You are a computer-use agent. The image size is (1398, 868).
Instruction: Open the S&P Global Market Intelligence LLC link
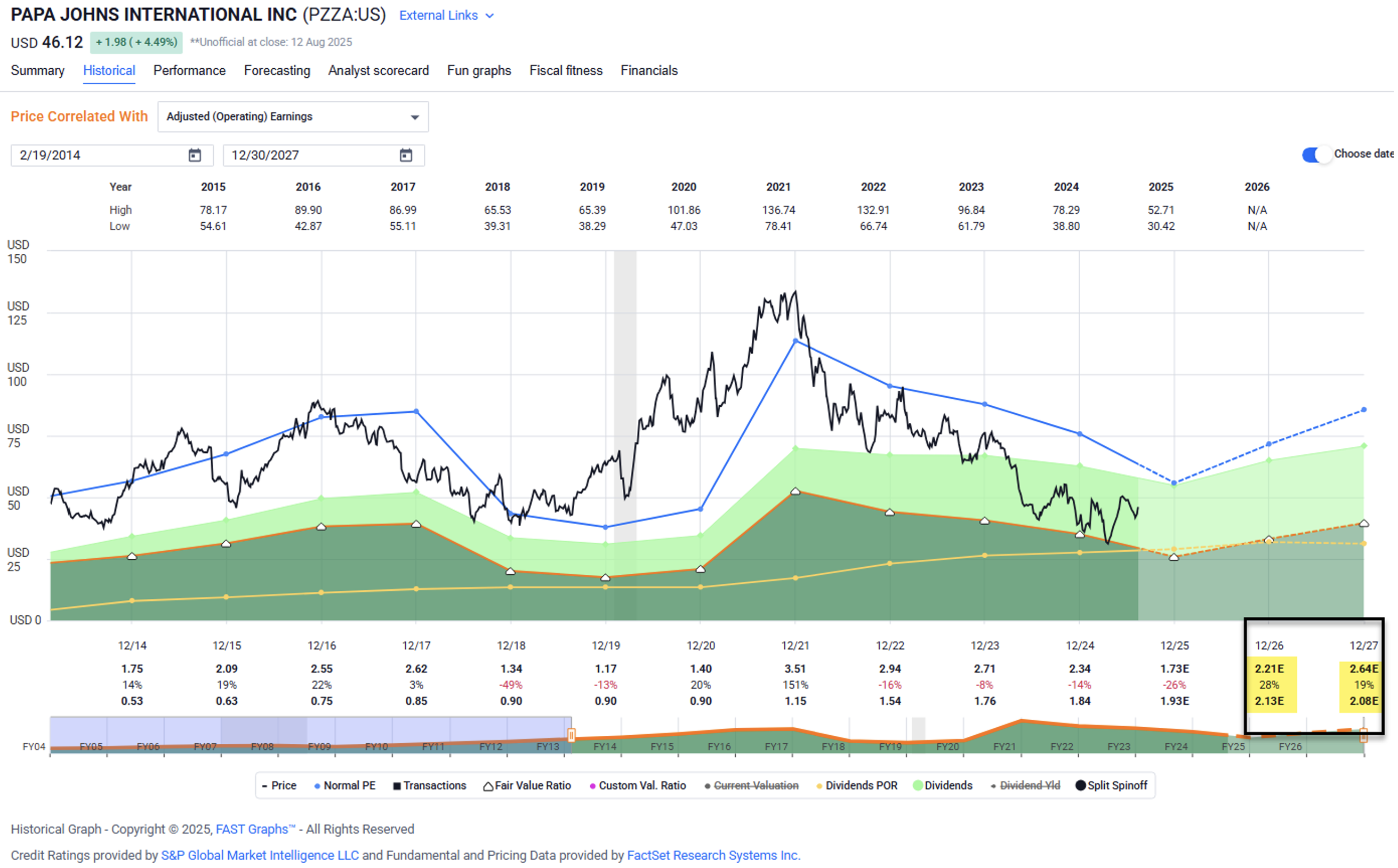(x=260, y=855)
